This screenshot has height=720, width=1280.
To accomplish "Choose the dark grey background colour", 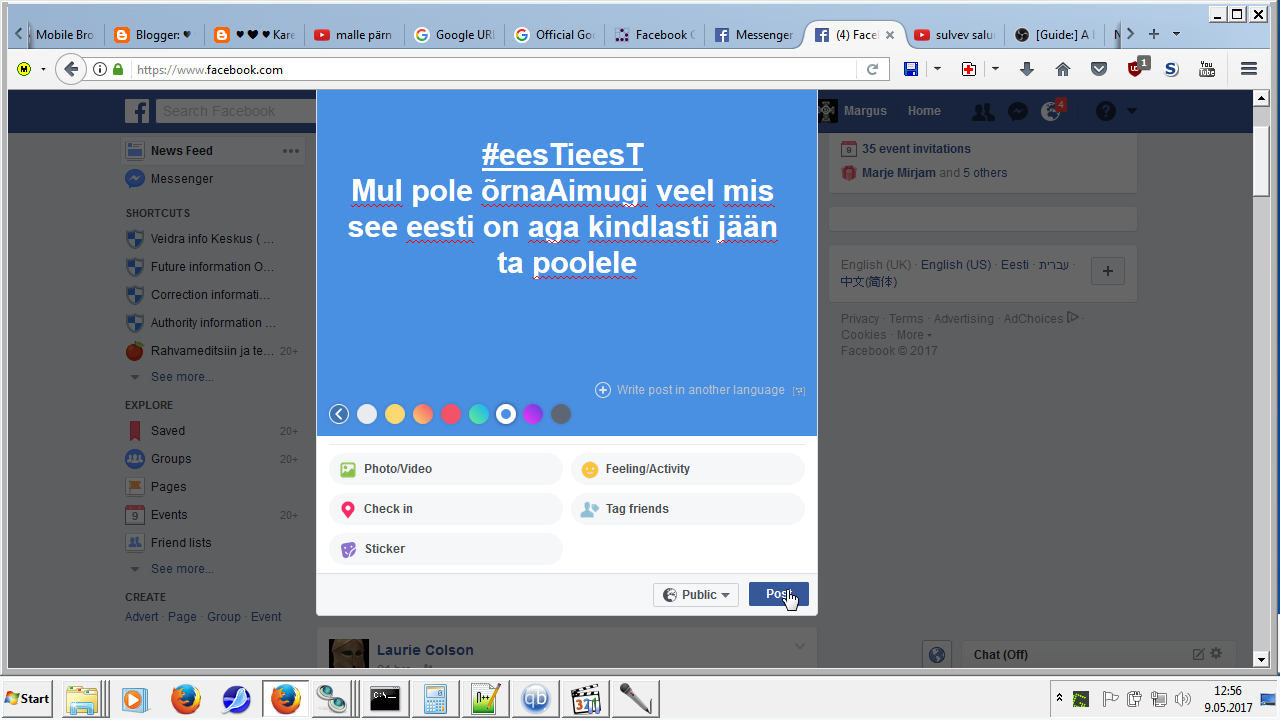I will [561, 414].
